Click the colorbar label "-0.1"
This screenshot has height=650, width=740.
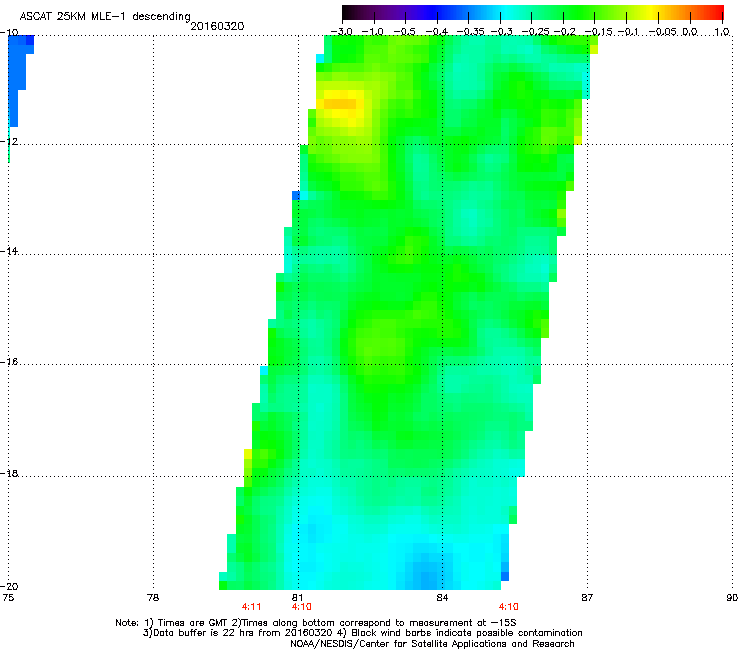click(629, 32)
